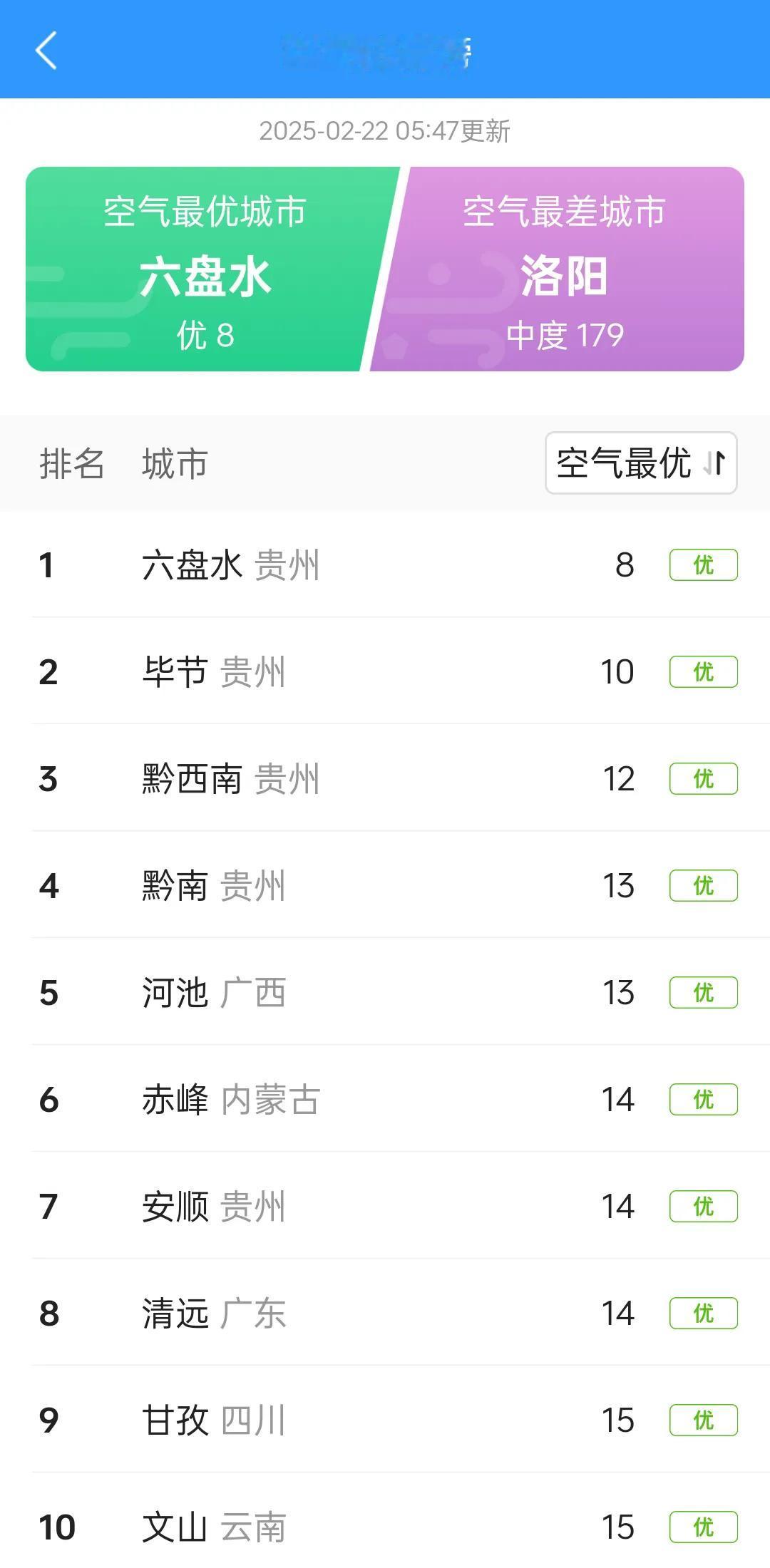Open the 空气最差城市 洛阳 purple card
Image resolution: width=770 pixels, height=1568 pixels.
[x=560, y=269]
